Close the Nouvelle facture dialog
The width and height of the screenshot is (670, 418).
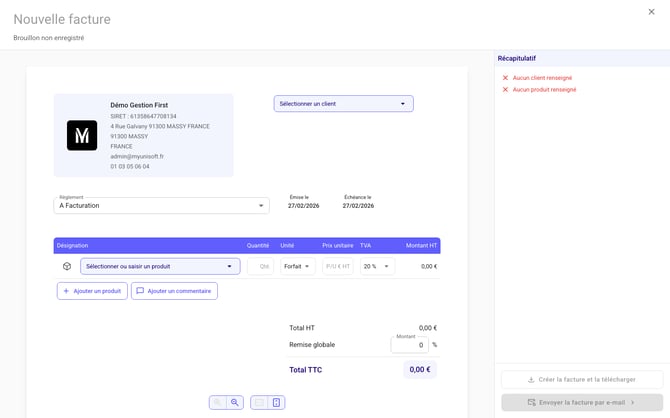click(652, 12)
